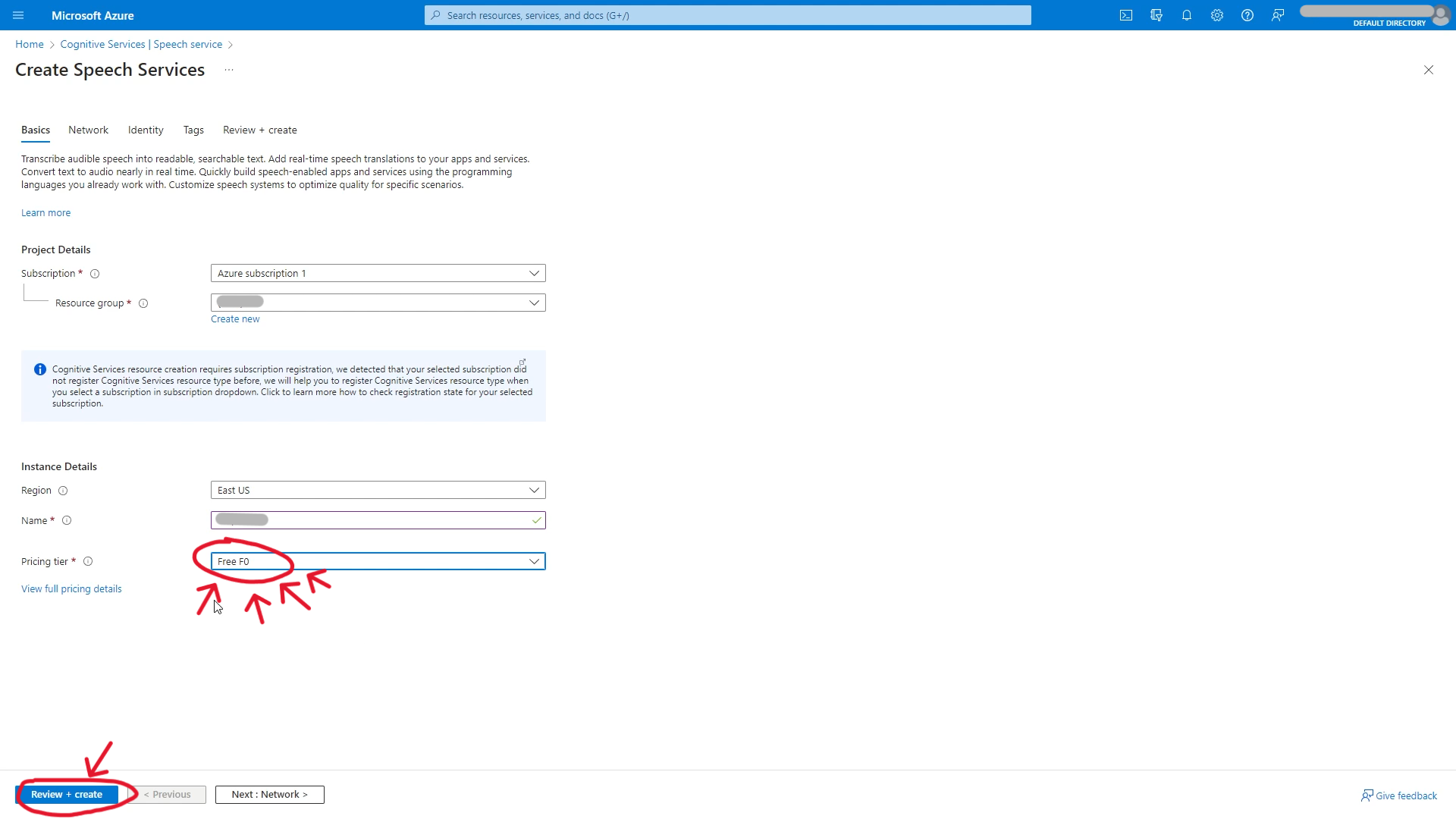Open the Azure portal hamburger menu
The image size is (1456, 819).
[18, 15]
